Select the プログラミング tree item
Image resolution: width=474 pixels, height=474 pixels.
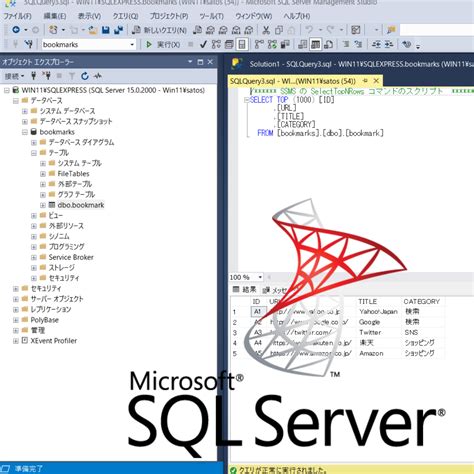coord(66,247)
